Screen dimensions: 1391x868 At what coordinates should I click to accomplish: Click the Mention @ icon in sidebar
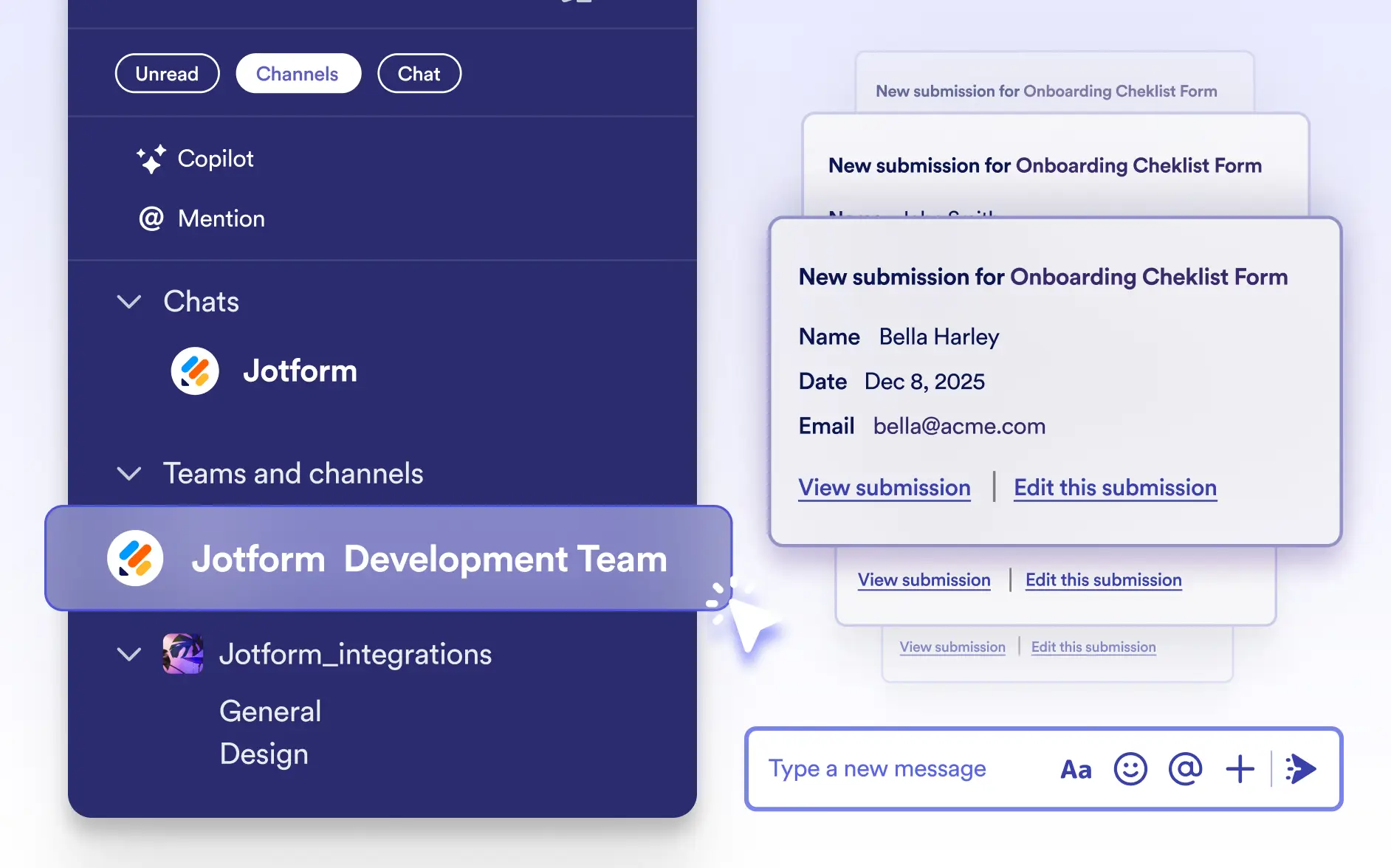(151, 218)
